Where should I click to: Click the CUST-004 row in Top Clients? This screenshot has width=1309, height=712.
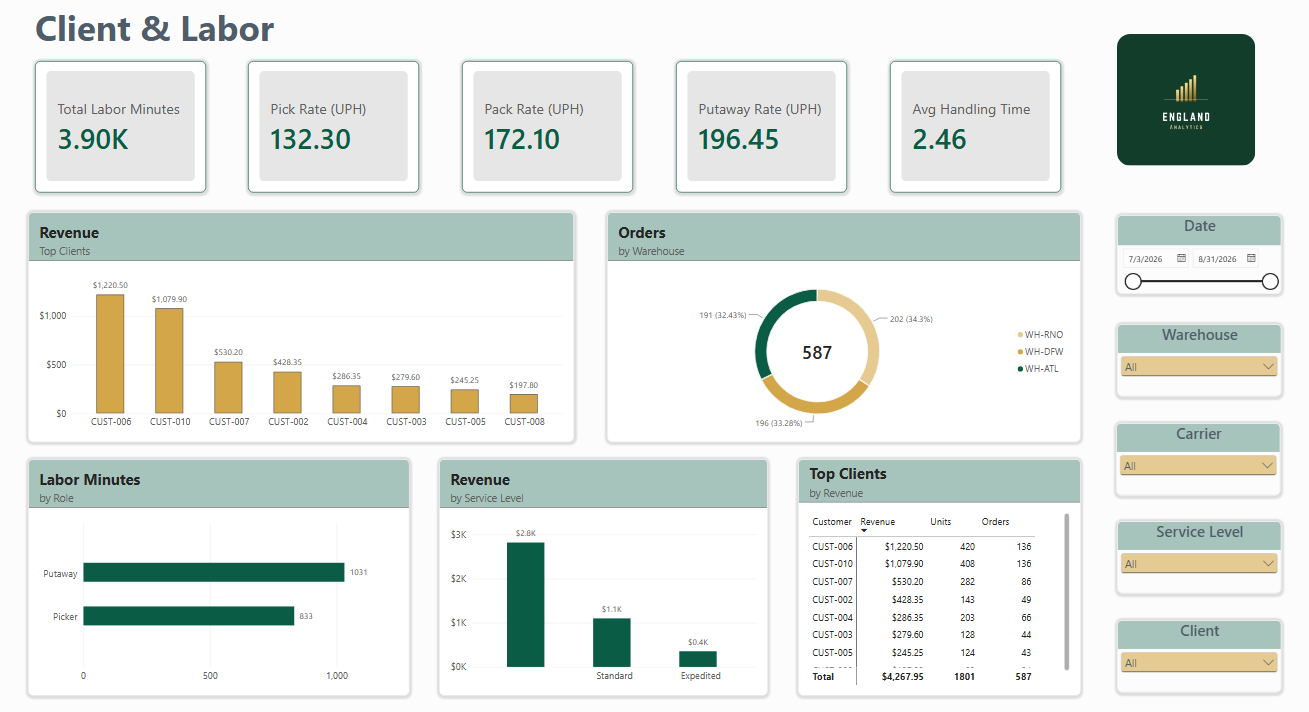(x=923, y=618)
